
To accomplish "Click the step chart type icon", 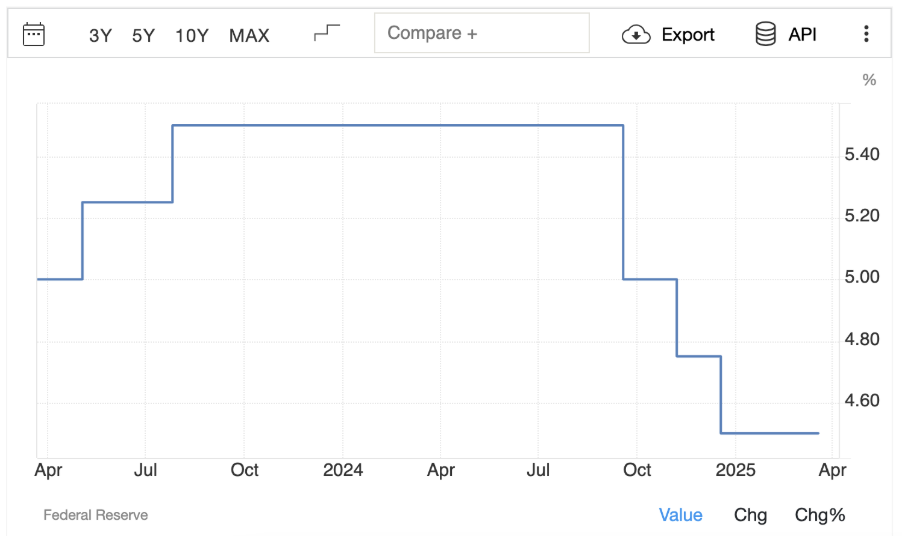I will click(327, 33).
